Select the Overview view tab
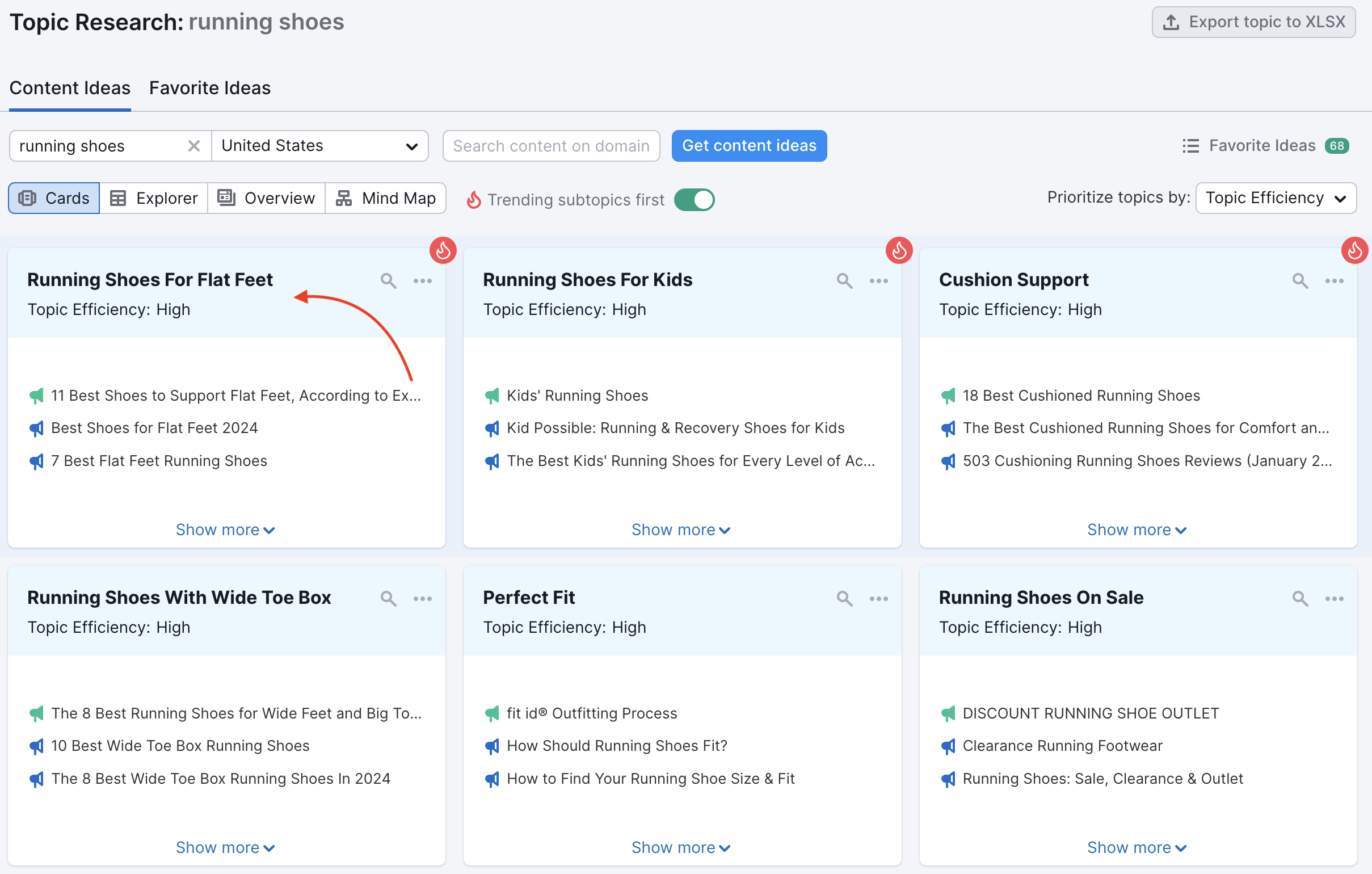1372x874 pixels. tap(266, 198)
